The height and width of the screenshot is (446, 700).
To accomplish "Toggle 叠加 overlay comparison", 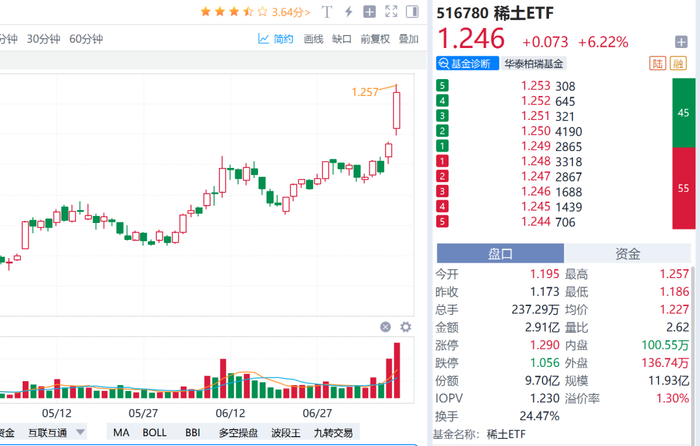I will [408, 39].
